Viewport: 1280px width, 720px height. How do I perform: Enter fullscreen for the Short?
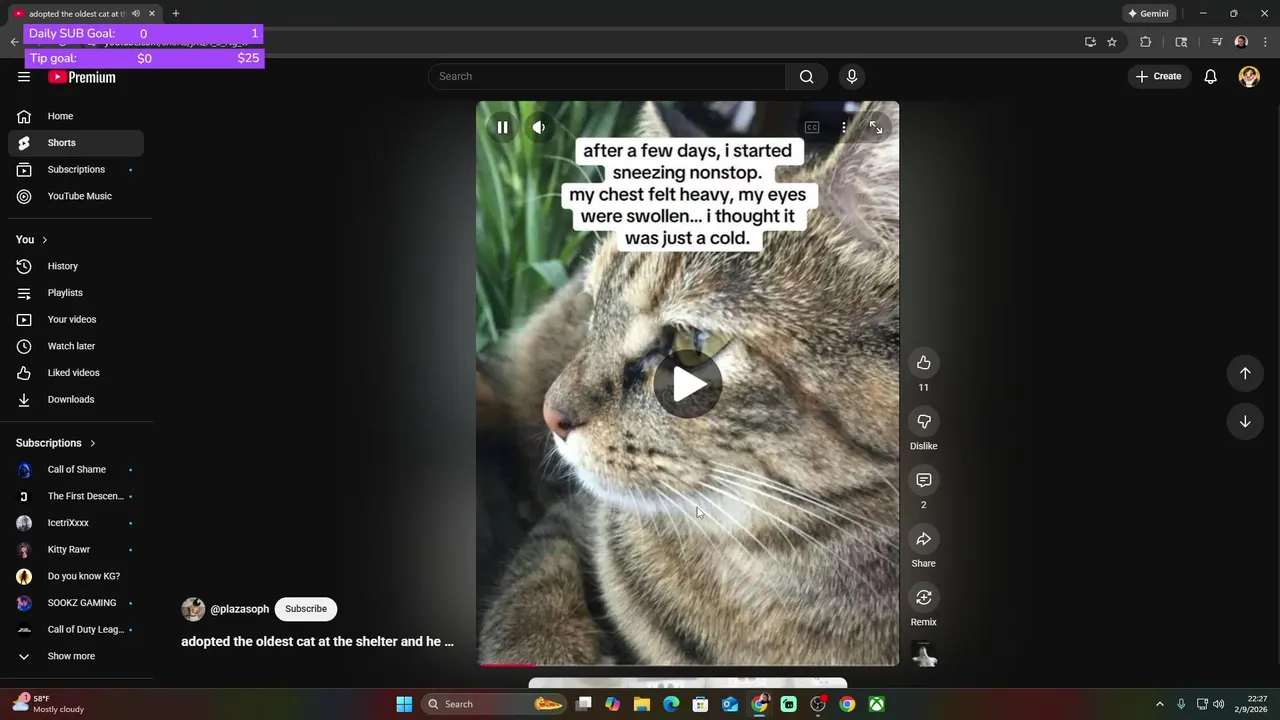(876, 127)
